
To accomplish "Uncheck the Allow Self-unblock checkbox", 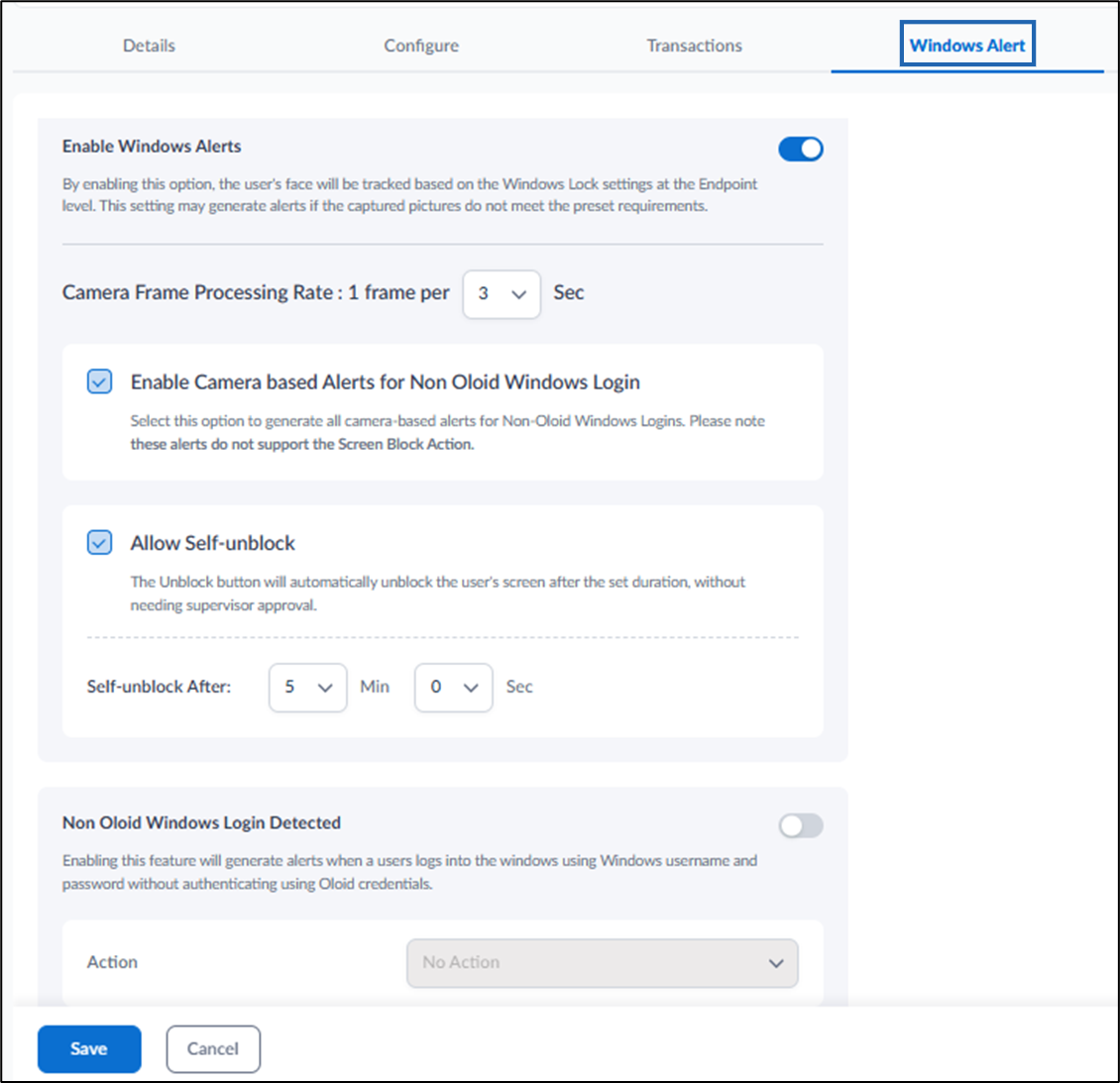I will tap(99, 543).
